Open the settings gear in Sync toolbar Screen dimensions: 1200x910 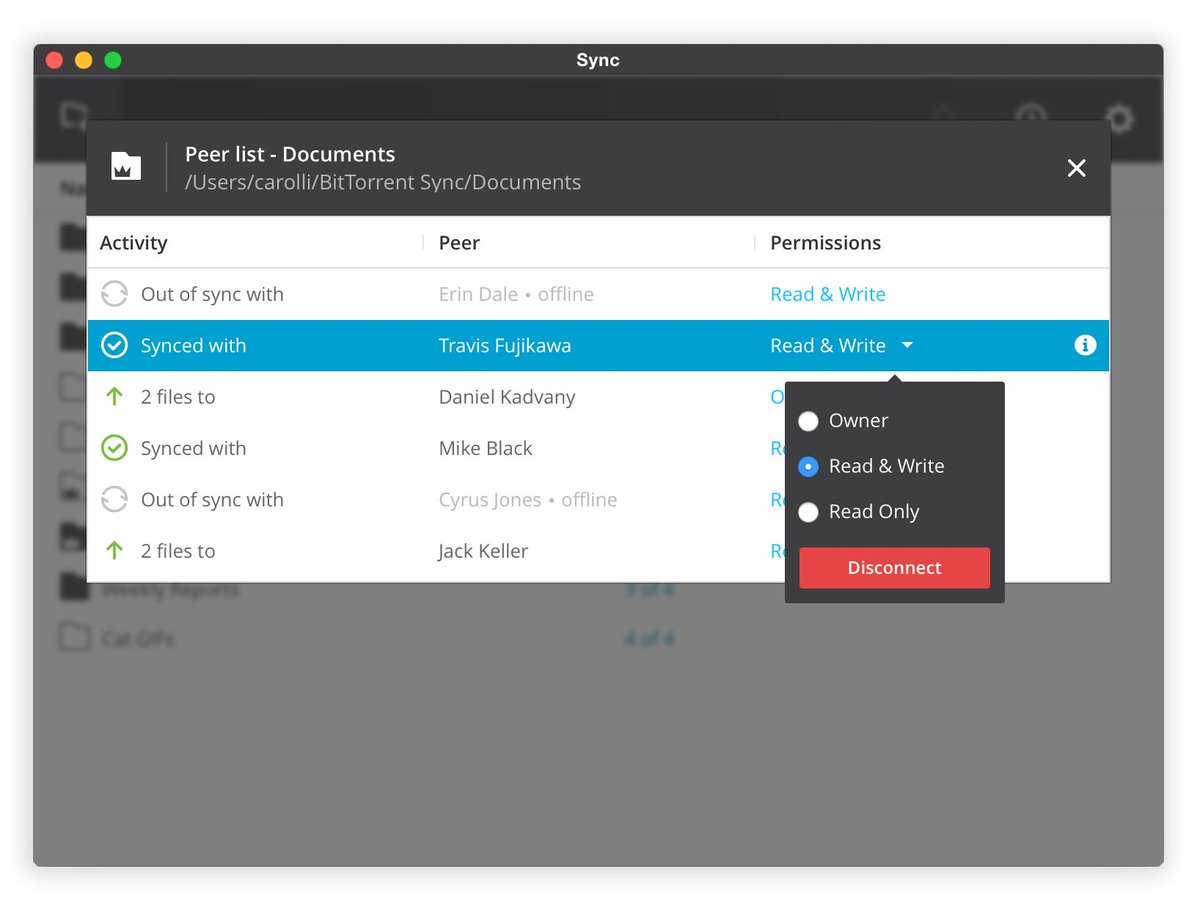point(1119,119)
